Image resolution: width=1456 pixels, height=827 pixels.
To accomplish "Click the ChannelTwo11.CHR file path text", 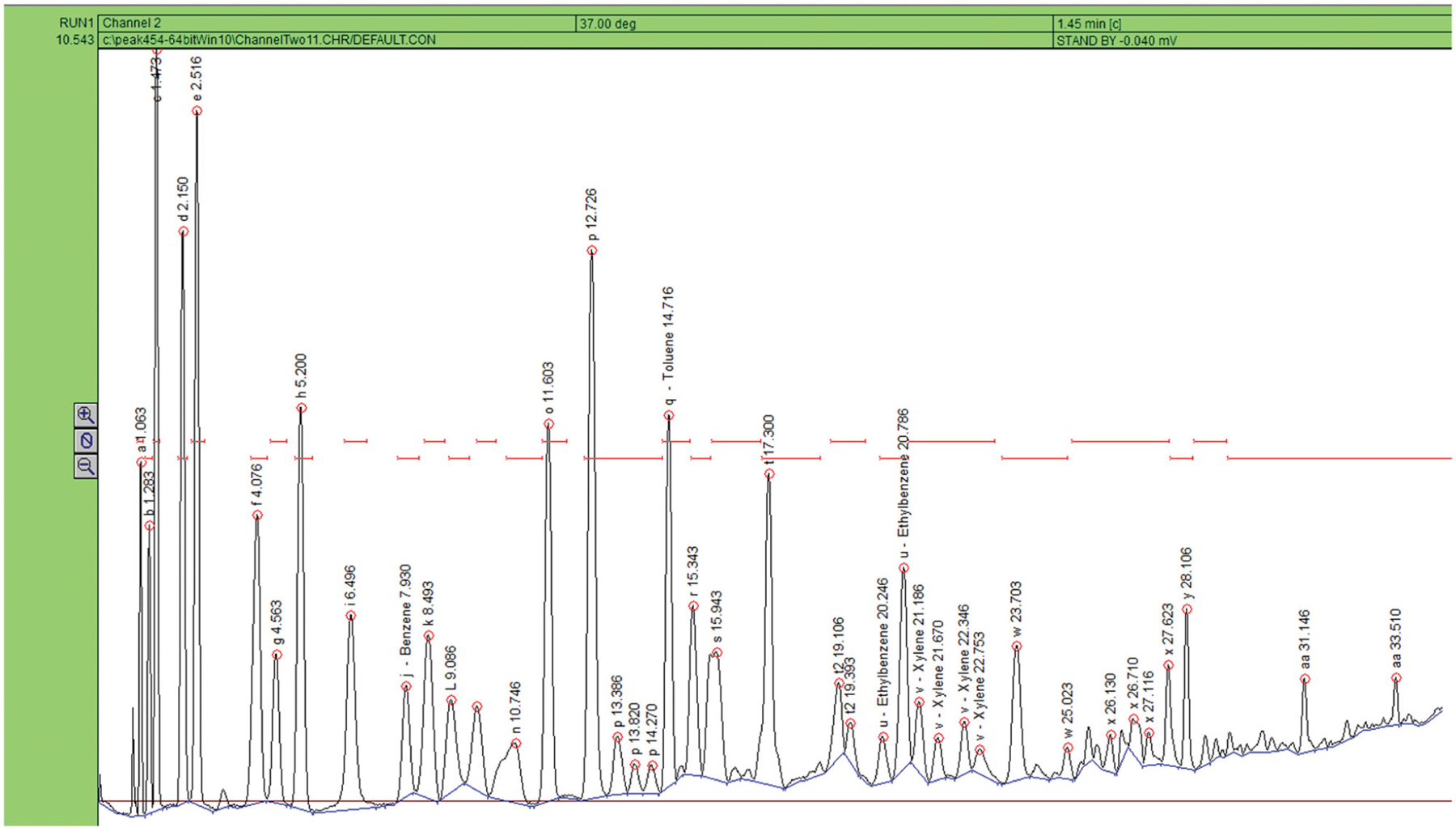I will tap(269, 40).
